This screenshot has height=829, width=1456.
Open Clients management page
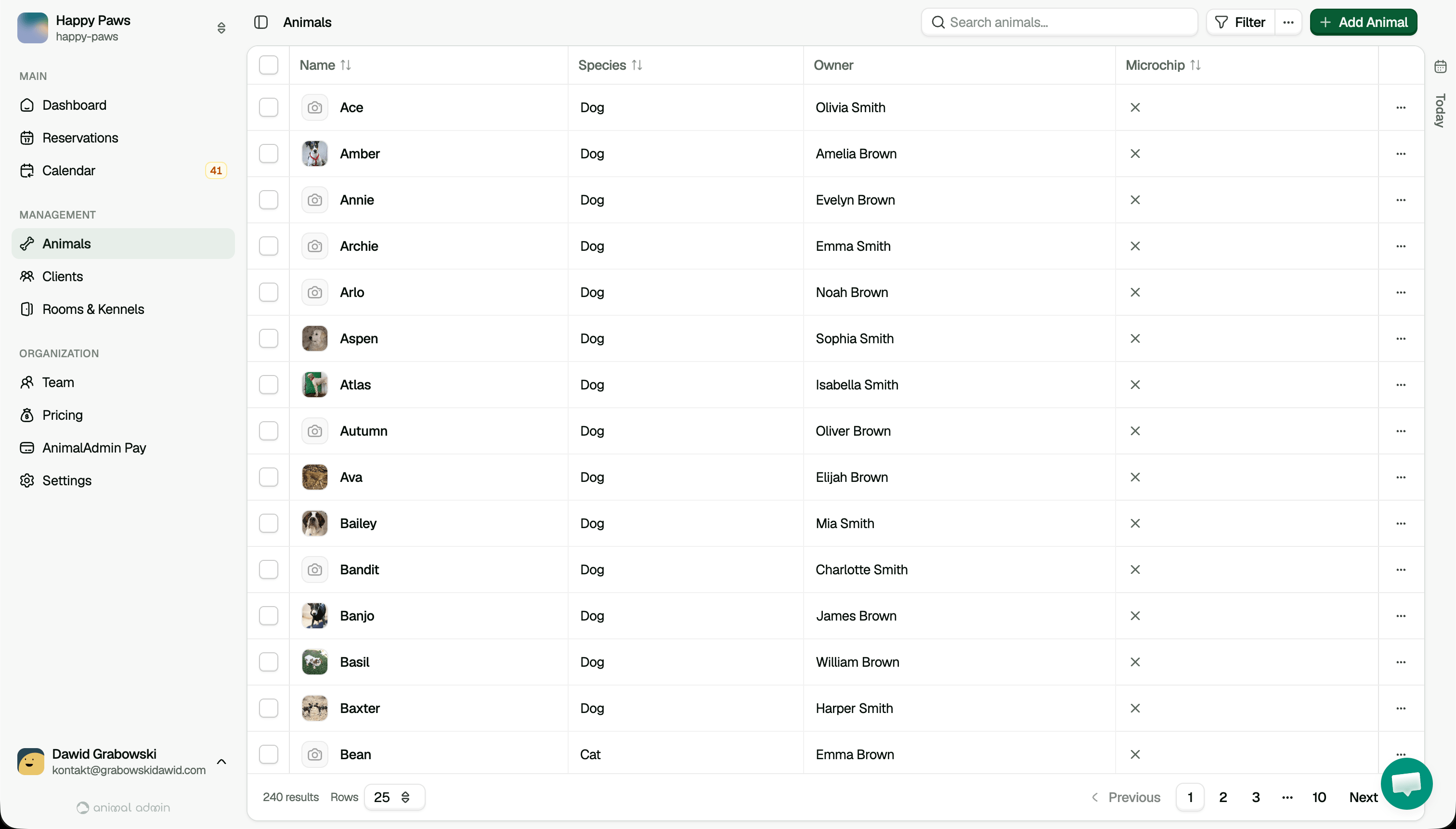point(123,277)
